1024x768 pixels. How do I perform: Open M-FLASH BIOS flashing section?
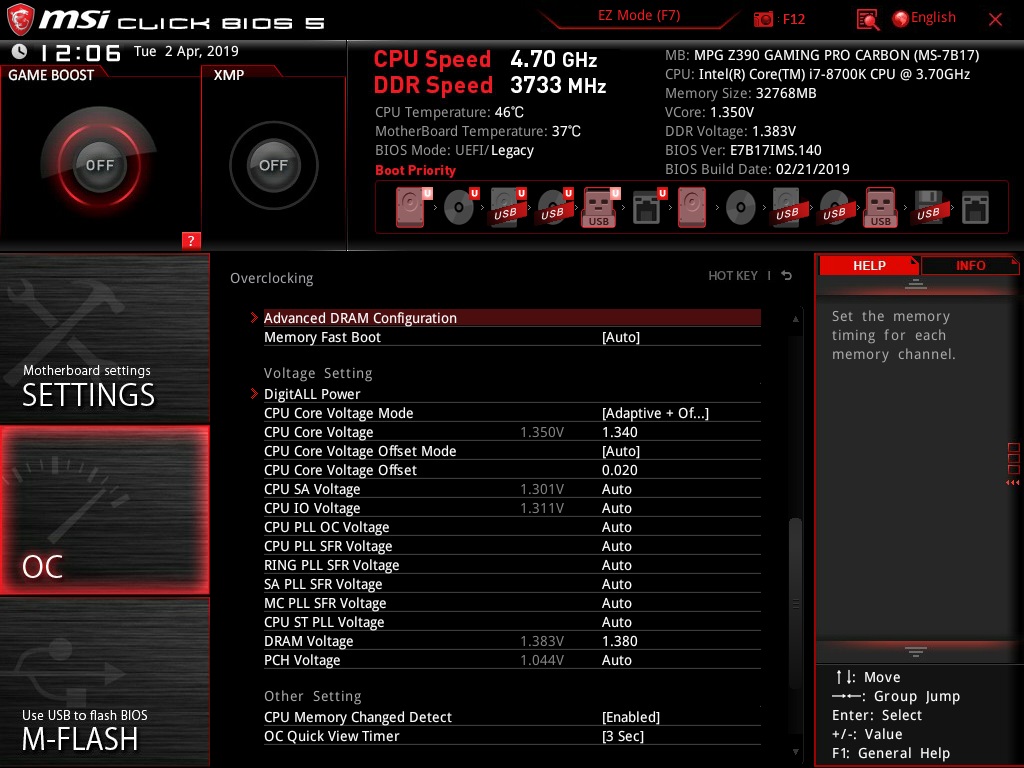coord(104,682)
